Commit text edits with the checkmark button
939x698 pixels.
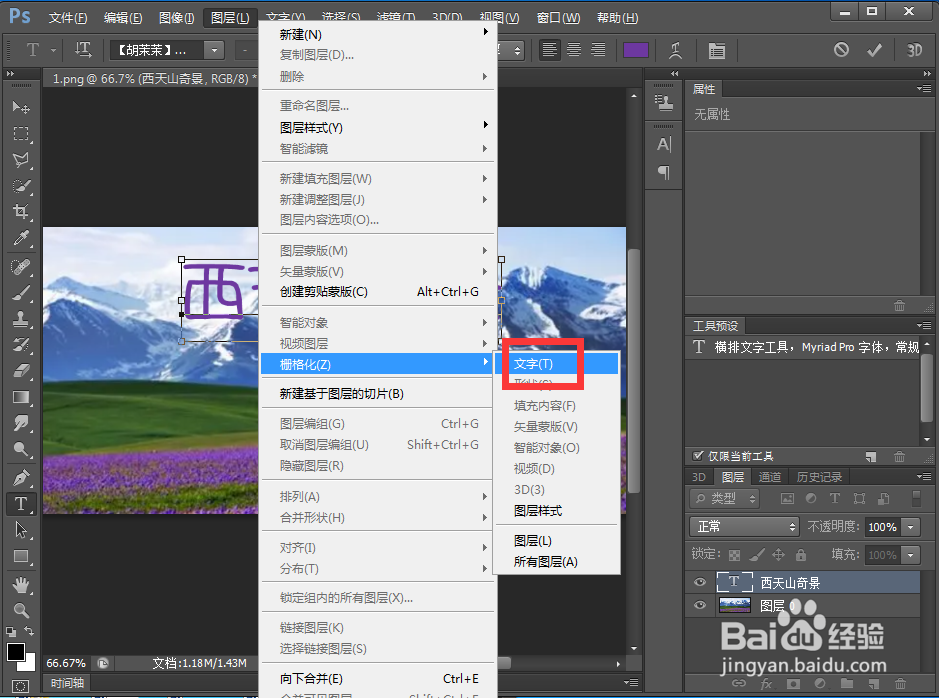[x=873, y=49]
